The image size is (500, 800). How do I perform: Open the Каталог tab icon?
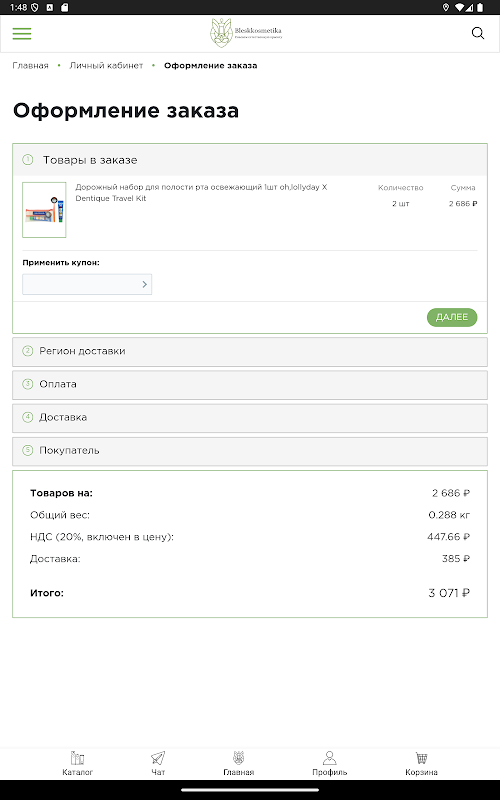point(77,758)
